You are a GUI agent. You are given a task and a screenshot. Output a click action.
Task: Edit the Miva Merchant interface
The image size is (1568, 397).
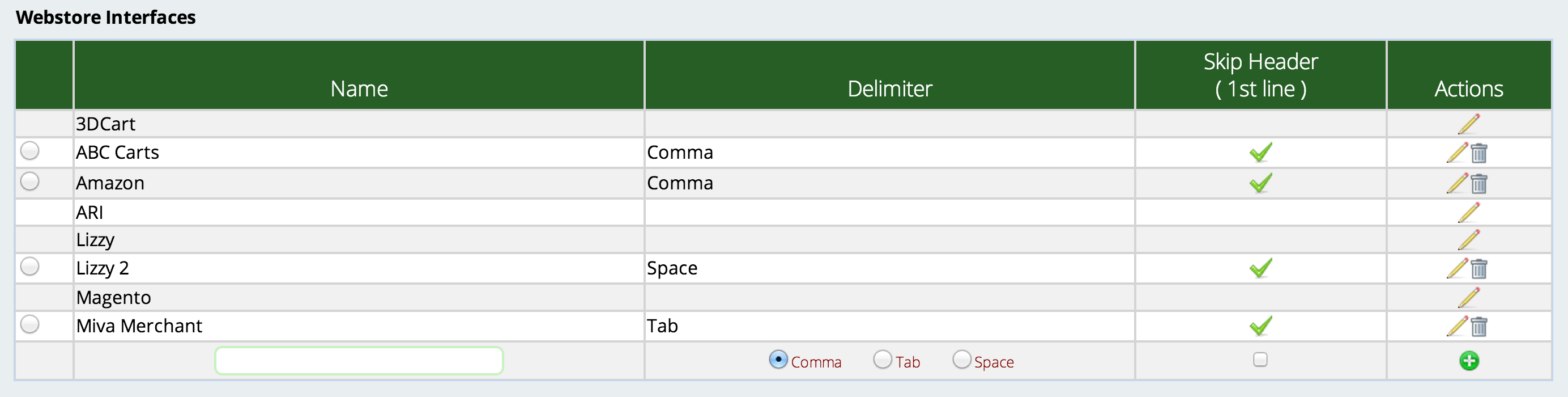(x=1457, y=326)
